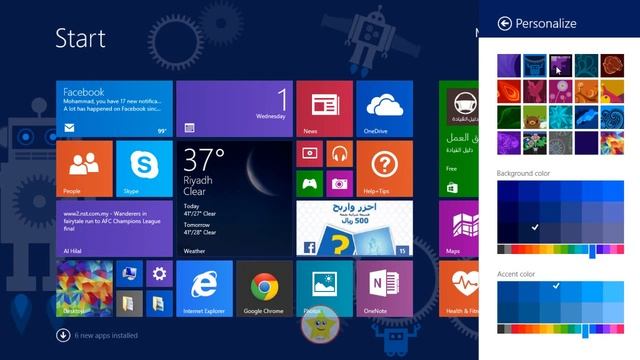Open the OneDrive tile

[384, 109]
